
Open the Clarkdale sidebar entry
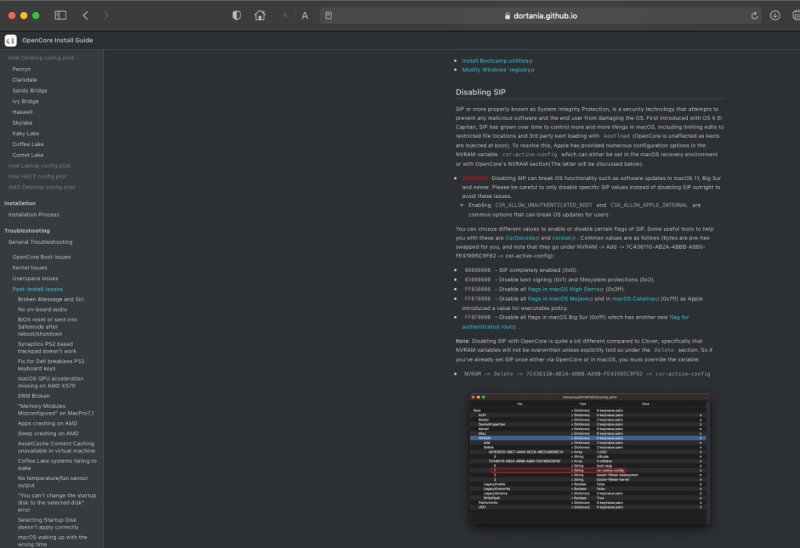pos(24,80)
